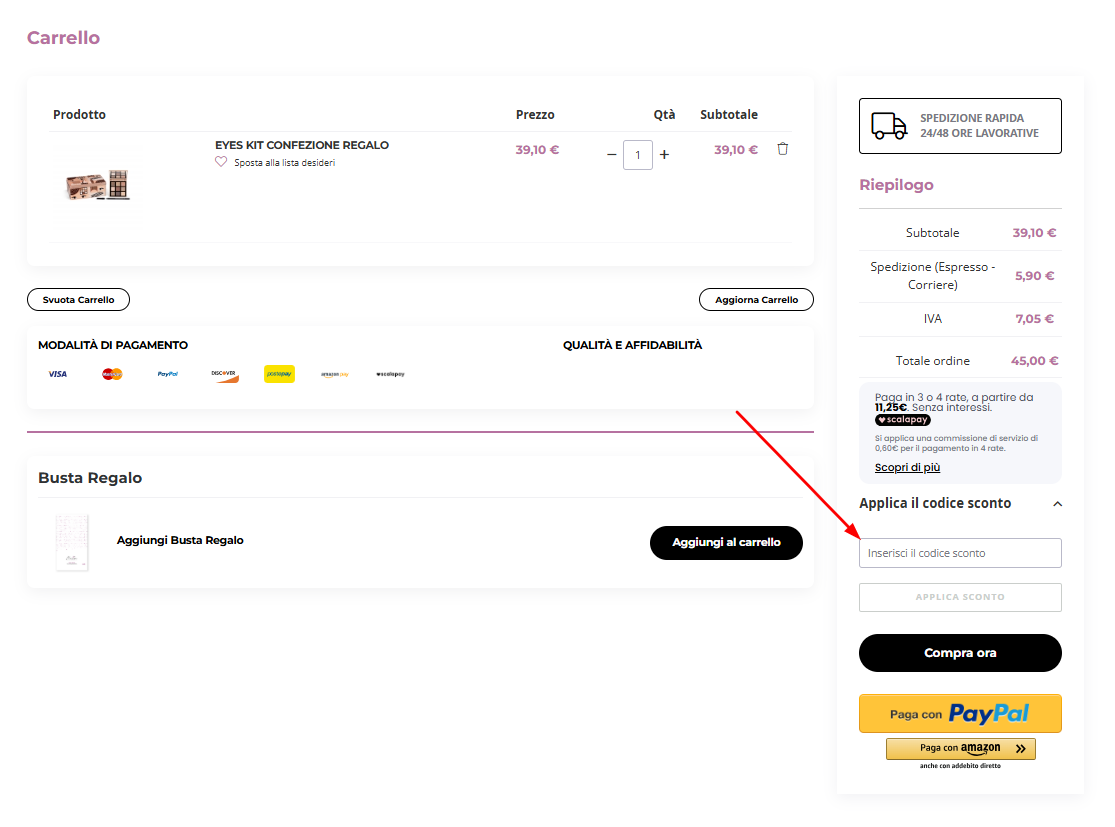
Task: Decrease quantity with minus button
Action: pyautogui.click(x=612, y=155)
